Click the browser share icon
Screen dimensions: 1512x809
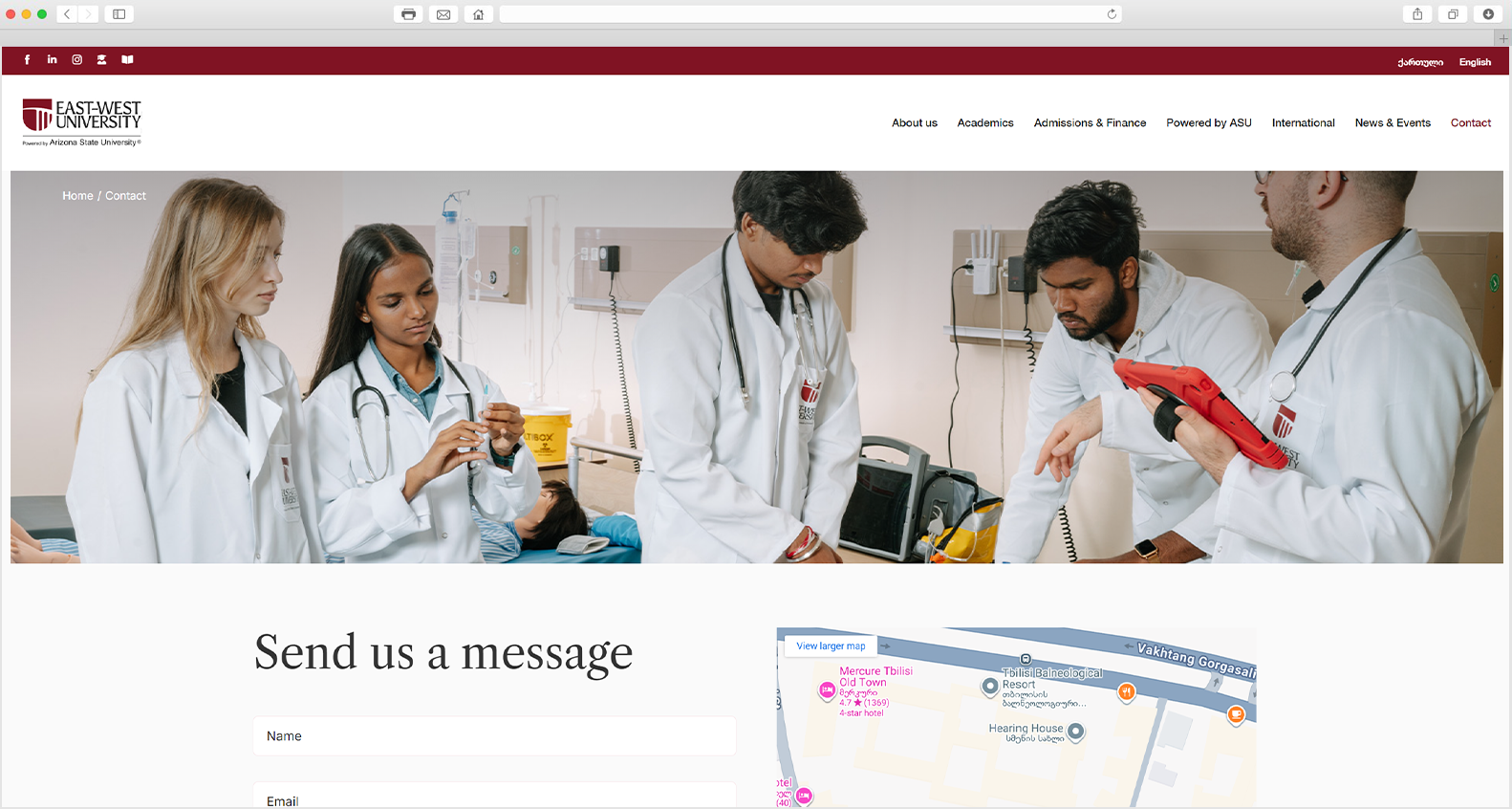(1417, 14)
